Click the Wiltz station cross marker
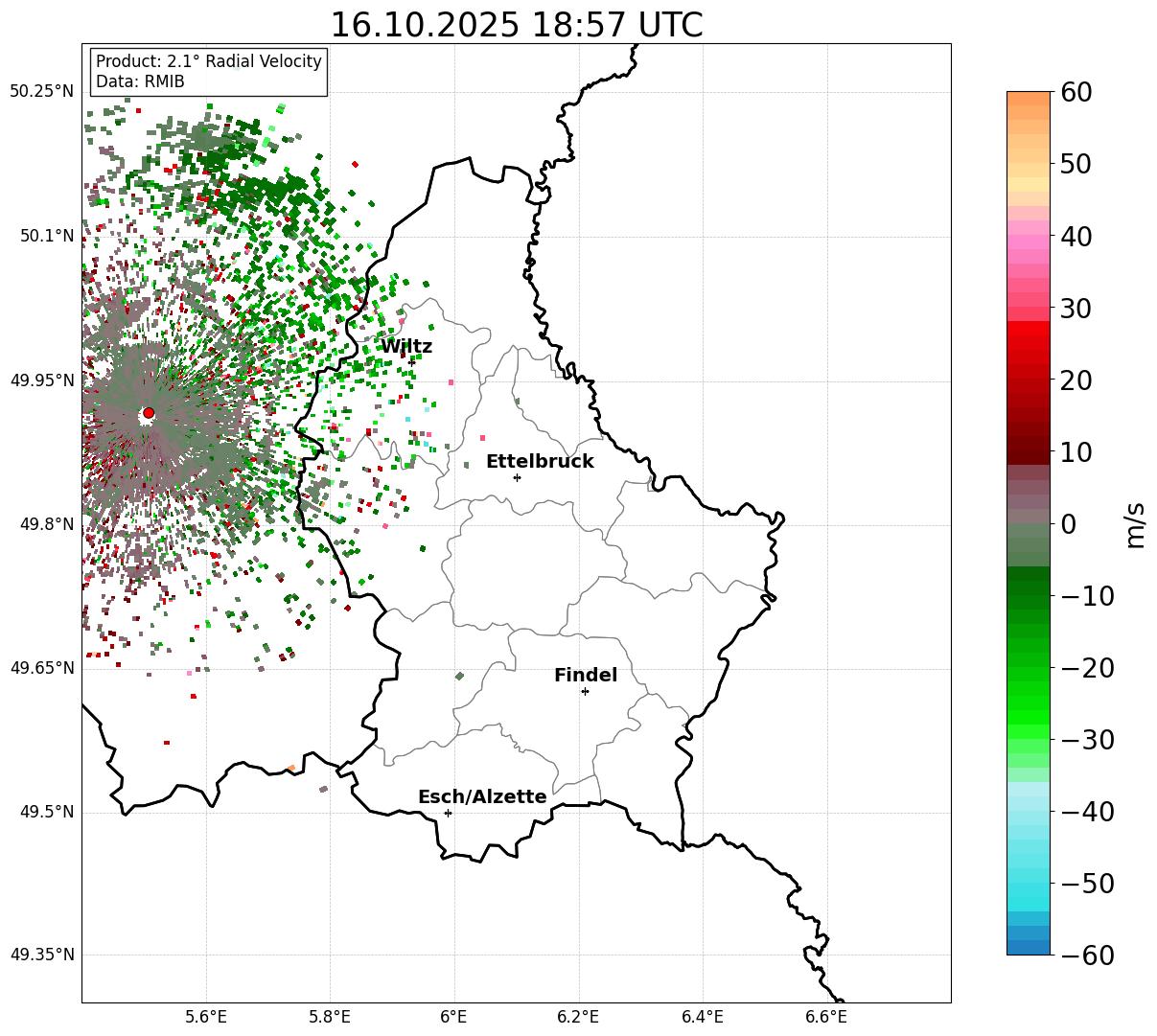This screenshot has width=1157, height=1036. coord(412,361)
